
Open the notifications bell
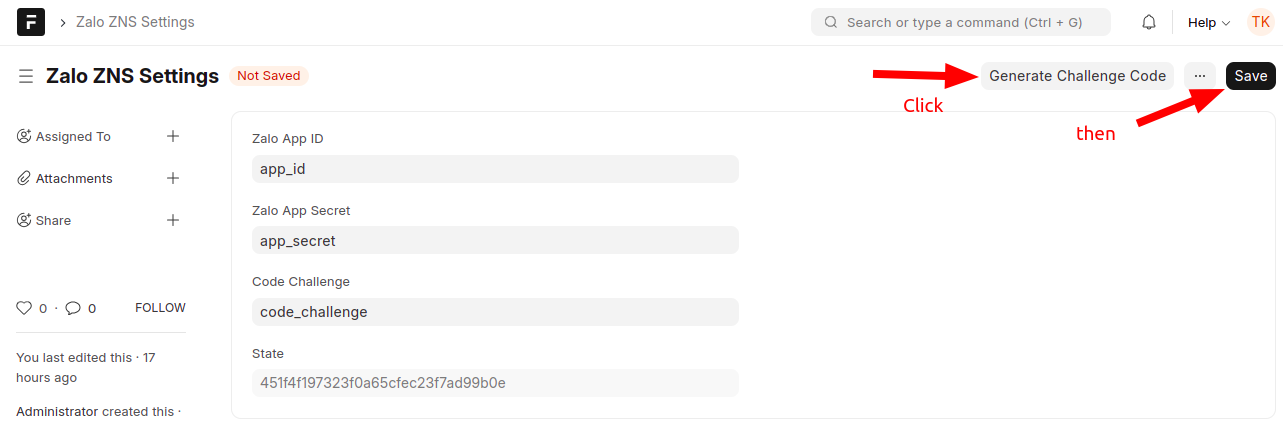click(1149, 22)
